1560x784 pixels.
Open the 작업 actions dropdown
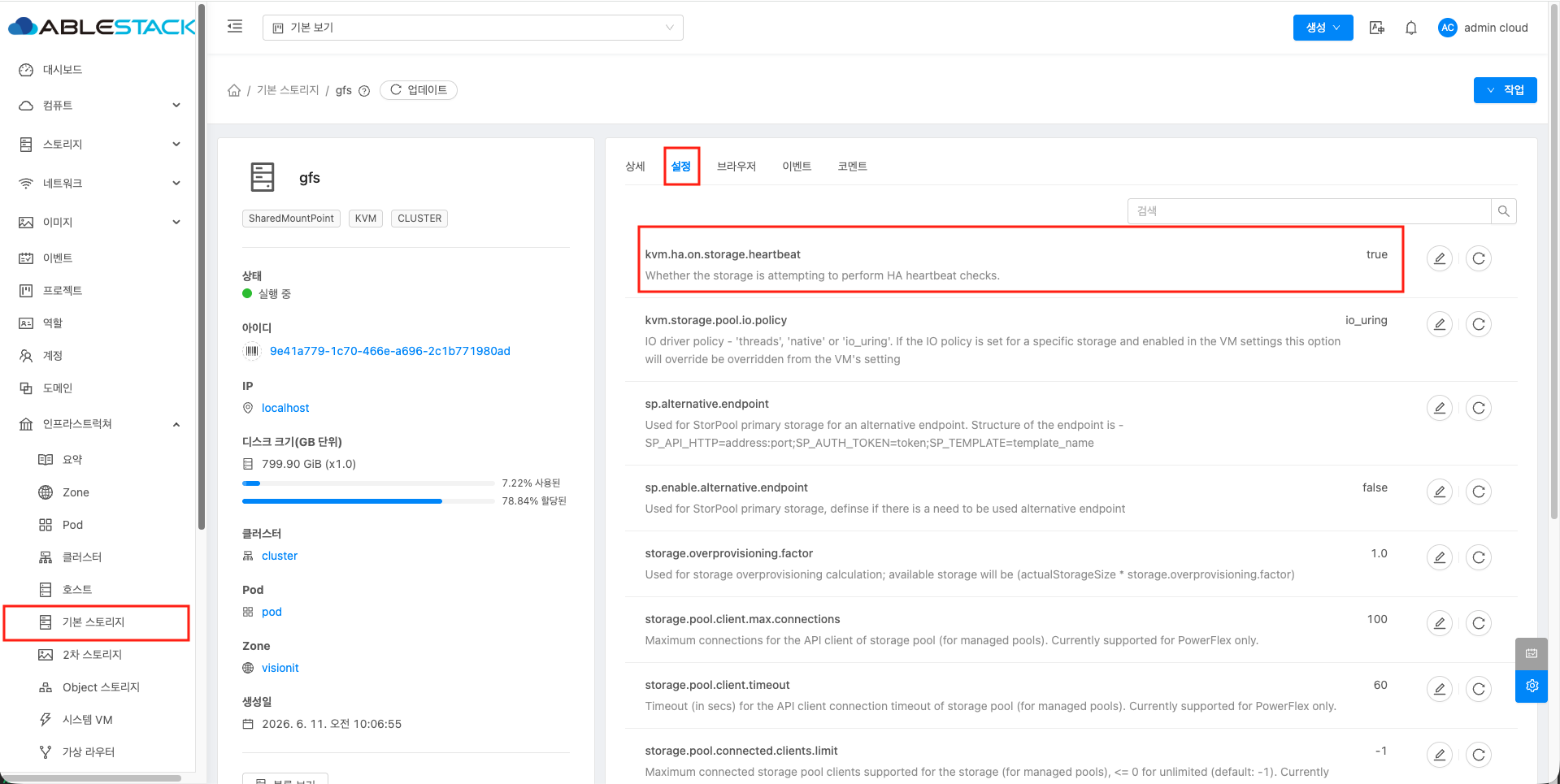[x=1505, y=90]
